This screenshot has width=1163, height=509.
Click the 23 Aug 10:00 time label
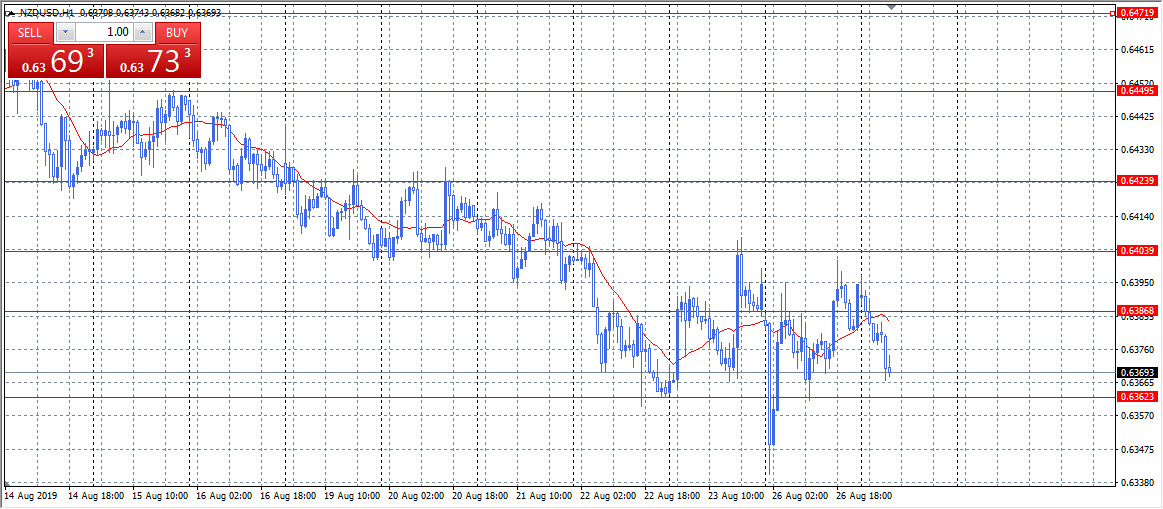click(736, 495)
